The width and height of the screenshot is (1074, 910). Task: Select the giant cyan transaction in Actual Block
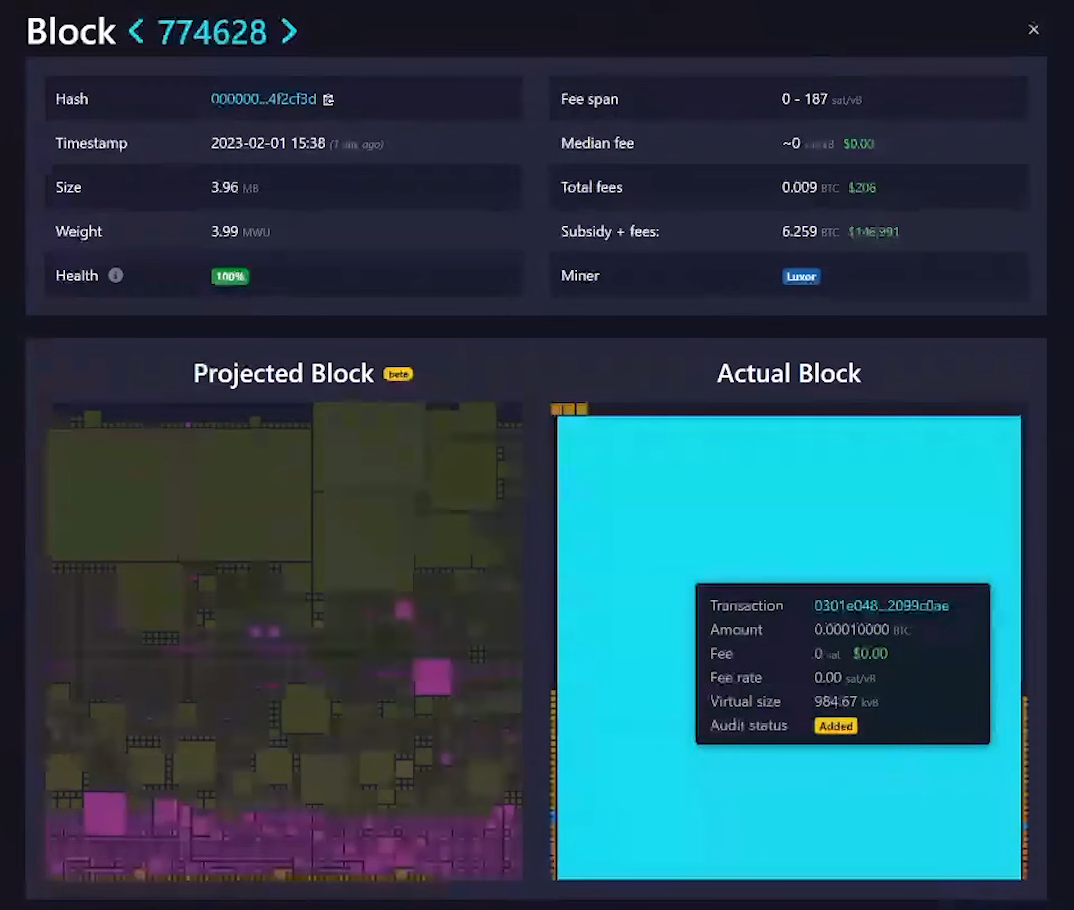pos(700,500)
